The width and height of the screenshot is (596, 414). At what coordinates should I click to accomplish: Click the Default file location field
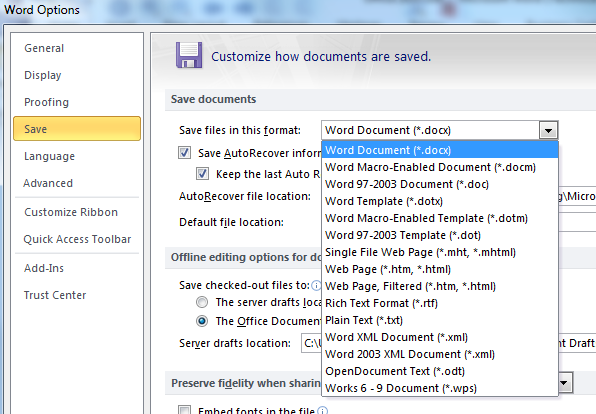pyautogui.click(x=577, y=222)
